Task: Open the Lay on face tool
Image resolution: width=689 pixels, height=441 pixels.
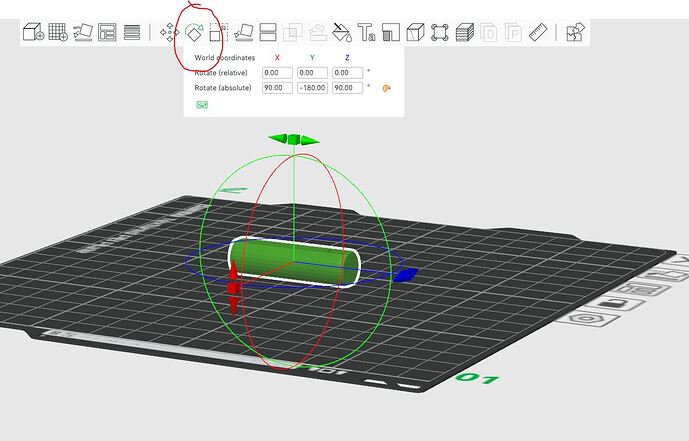Action: [x=243, y=33]
